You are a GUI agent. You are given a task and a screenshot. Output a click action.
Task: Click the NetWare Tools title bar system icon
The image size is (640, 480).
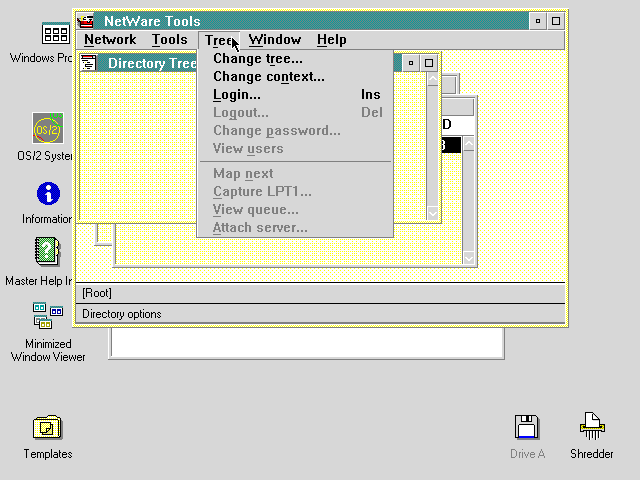tap(86, 21)
